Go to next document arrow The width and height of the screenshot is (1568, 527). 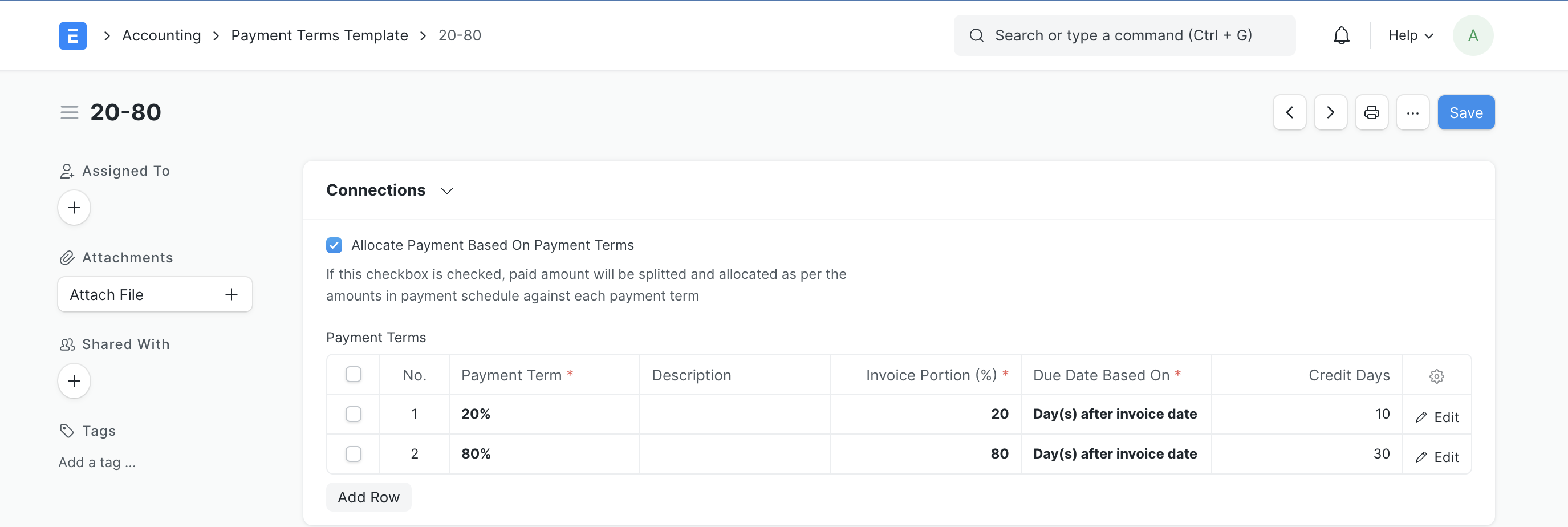1330,112
